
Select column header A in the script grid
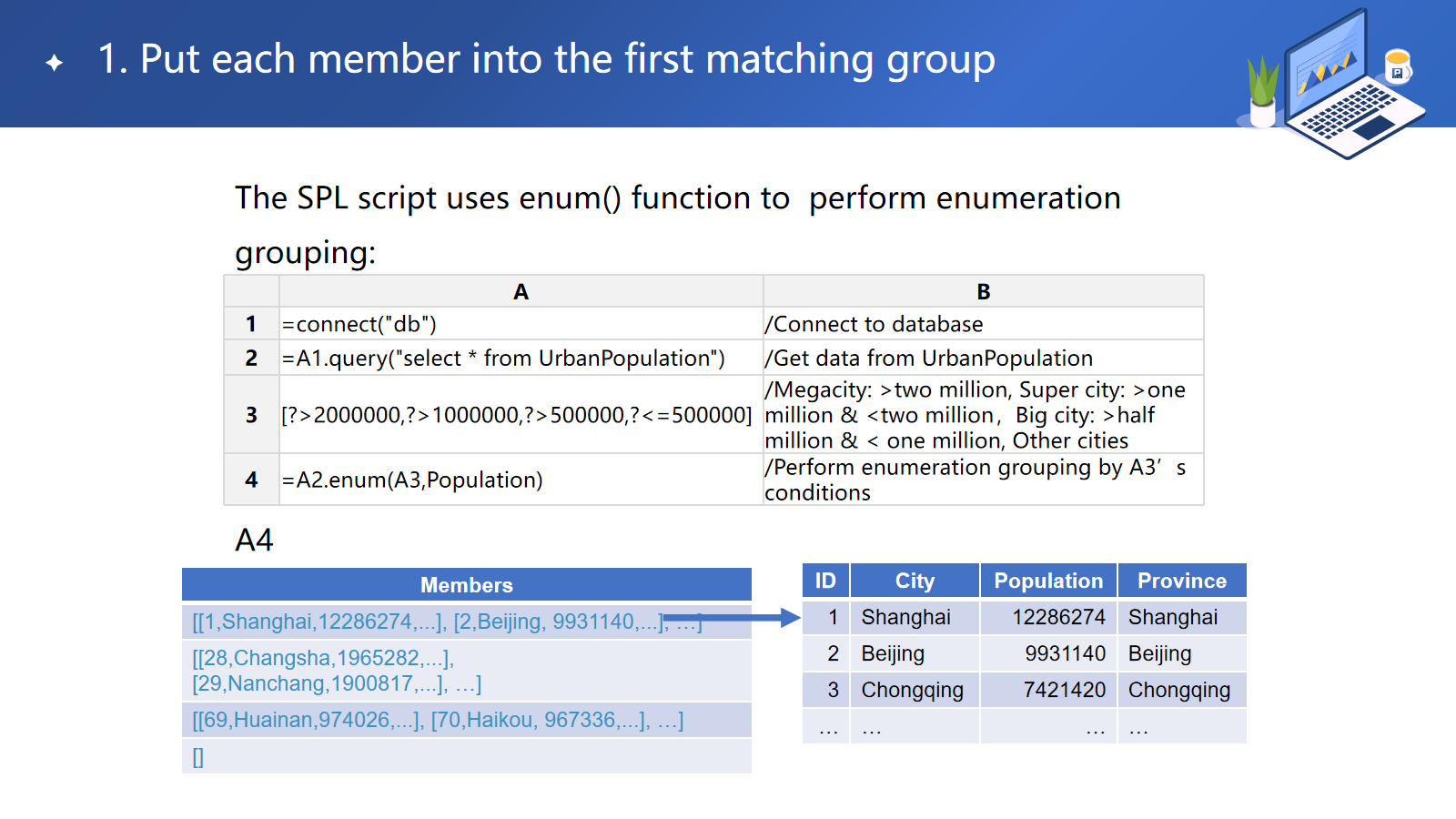pos(521,292)
